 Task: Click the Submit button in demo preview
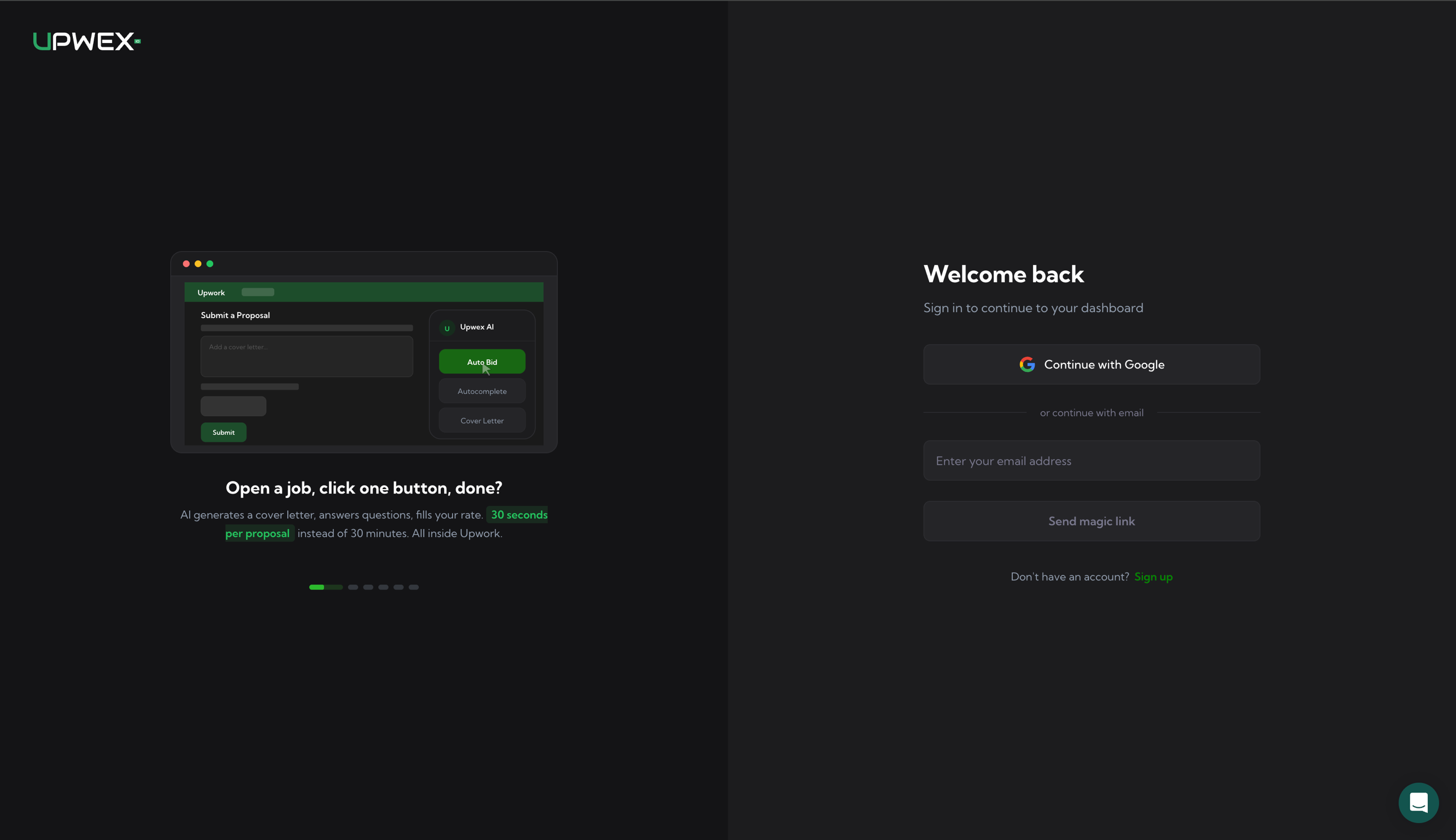click(223, 432)
